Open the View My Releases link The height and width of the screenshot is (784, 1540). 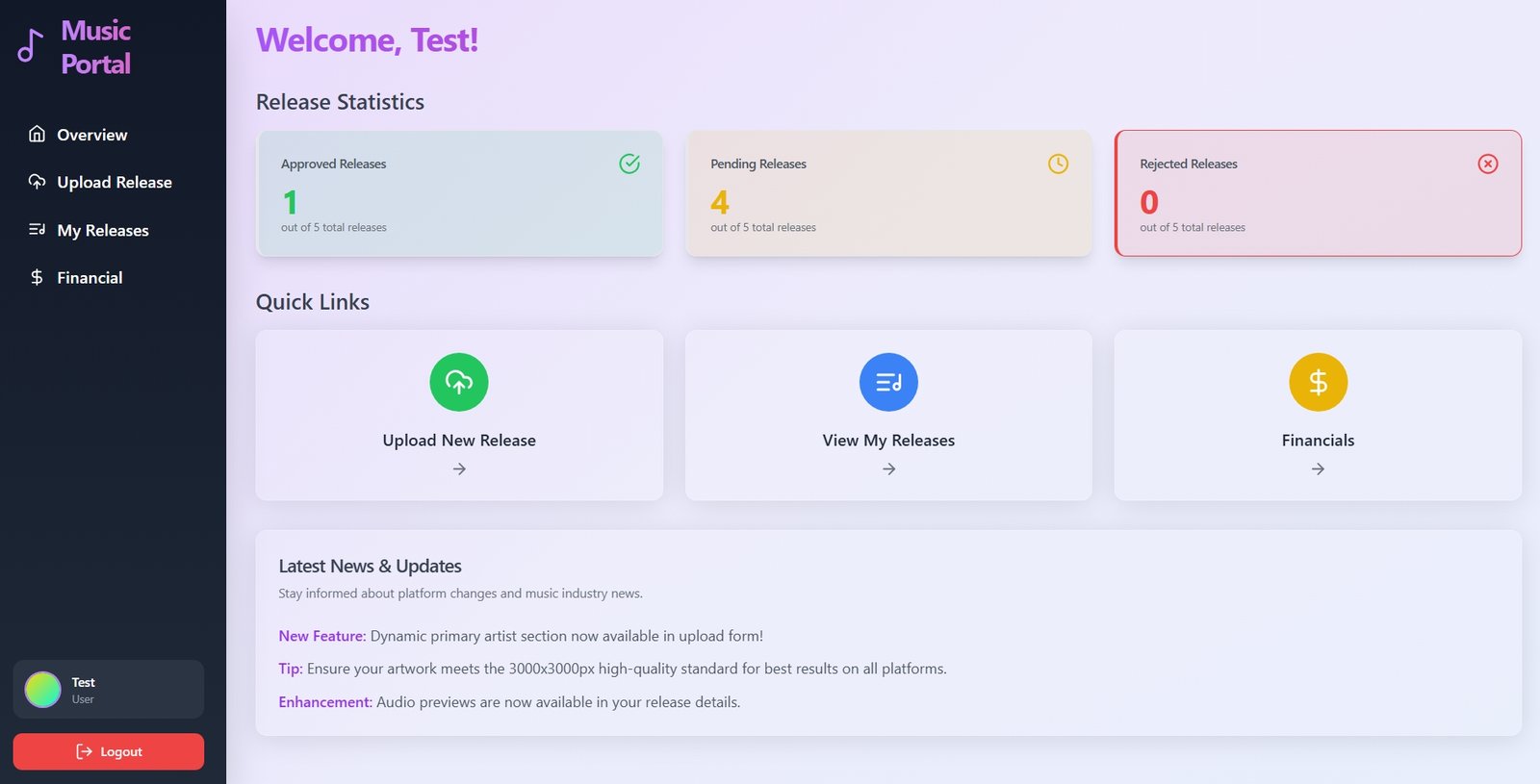[x=888, y=441]
